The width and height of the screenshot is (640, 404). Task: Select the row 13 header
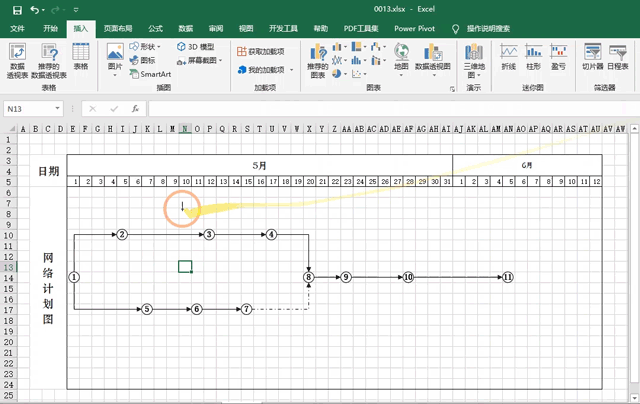tap(8, 267)
